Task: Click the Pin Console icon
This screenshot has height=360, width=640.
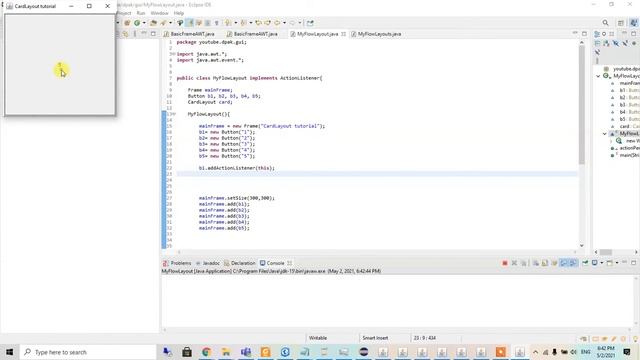Action: pos(585,263)
